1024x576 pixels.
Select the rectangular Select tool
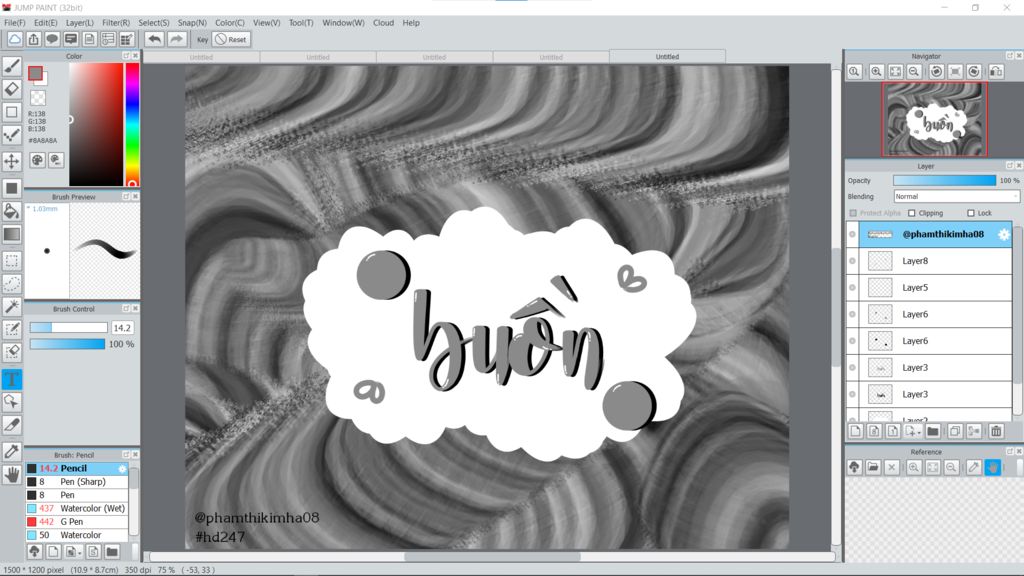[x=12, y=261]
